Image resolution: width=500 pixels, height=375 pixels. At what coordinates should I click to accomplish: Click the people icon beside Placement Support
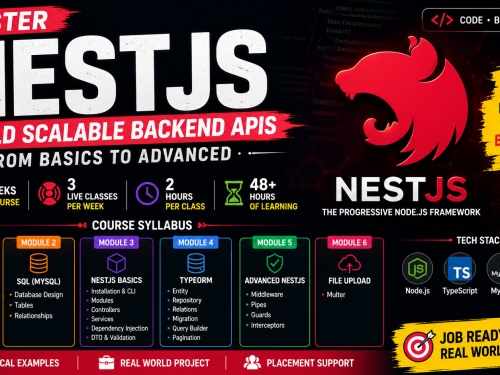pyautogui.click(x=252, y=362)
